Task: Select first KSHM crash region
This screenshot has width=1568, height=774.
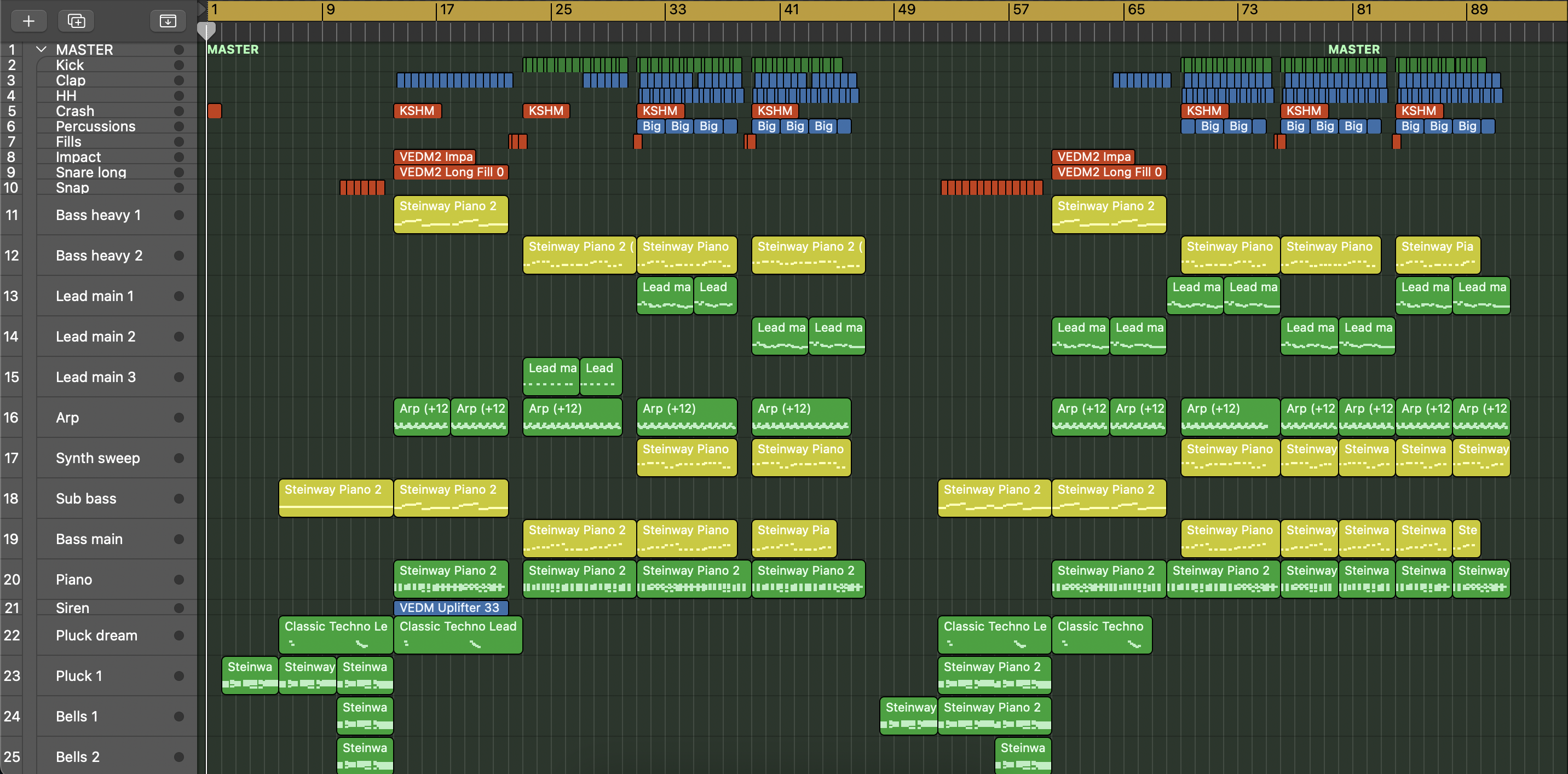Action: (417, 111)
